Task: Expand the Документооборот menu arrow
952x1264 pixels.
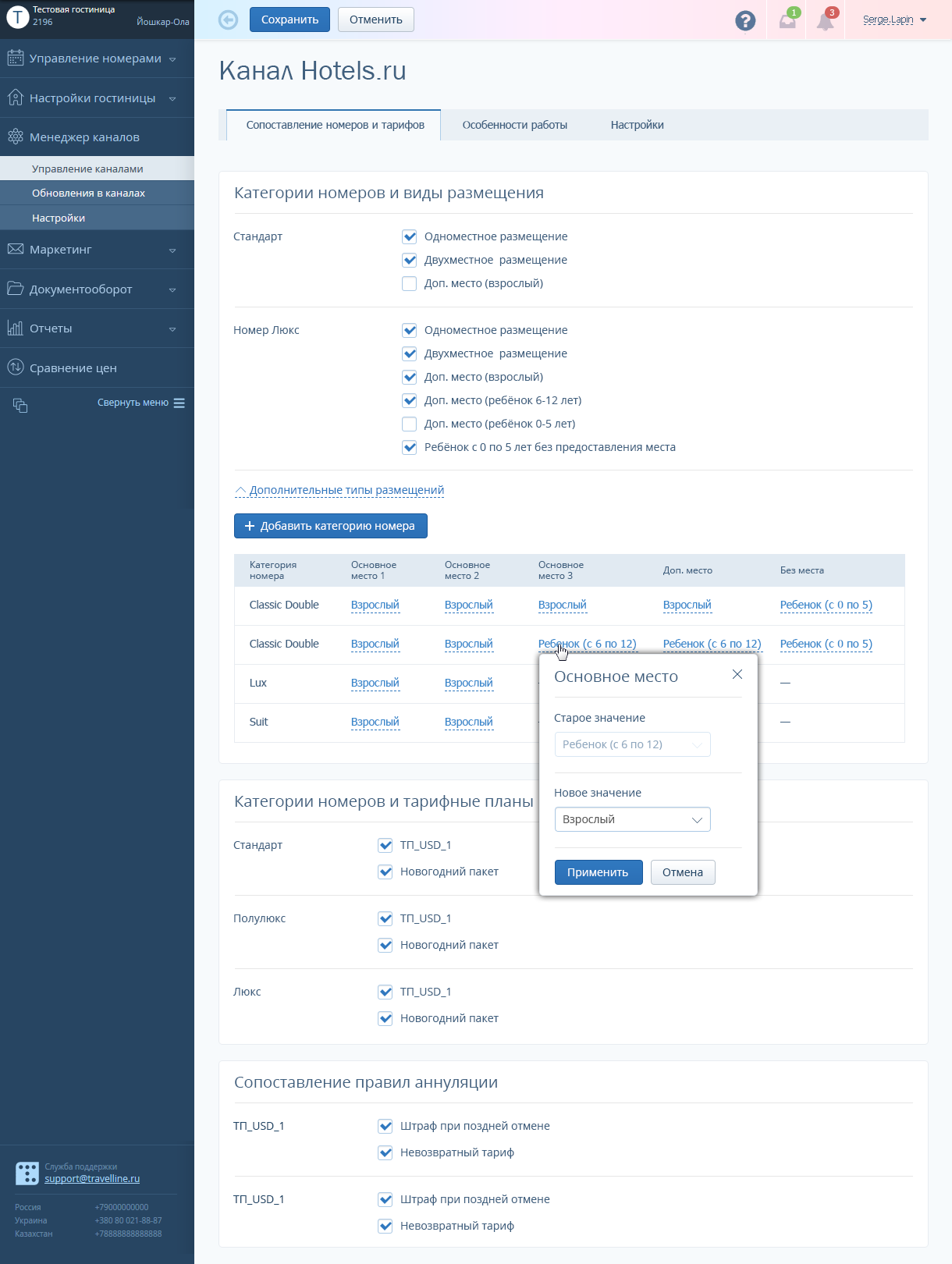Action: coord(172,289)
